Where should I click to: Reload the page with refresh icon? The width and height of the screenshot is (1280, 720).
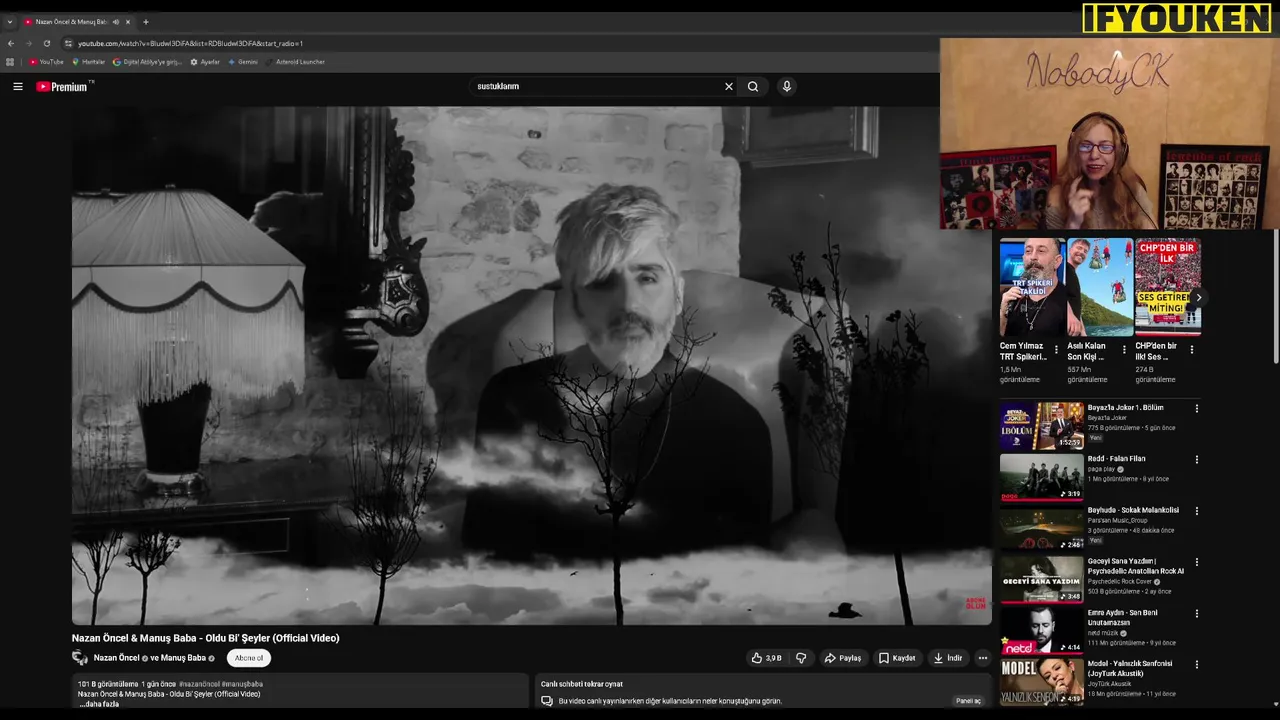46,44
